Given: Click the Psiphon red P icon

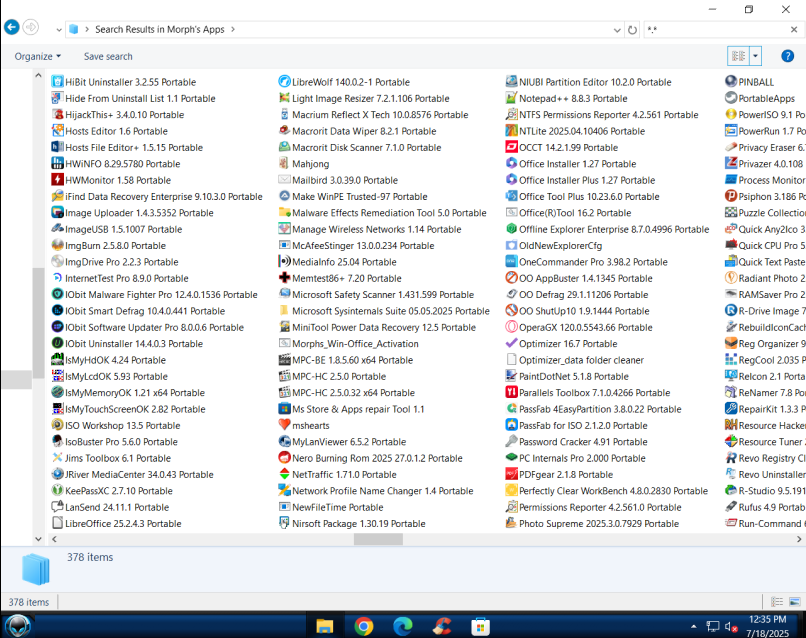Looking at the screenshot, I should click(x=731, y=196).
